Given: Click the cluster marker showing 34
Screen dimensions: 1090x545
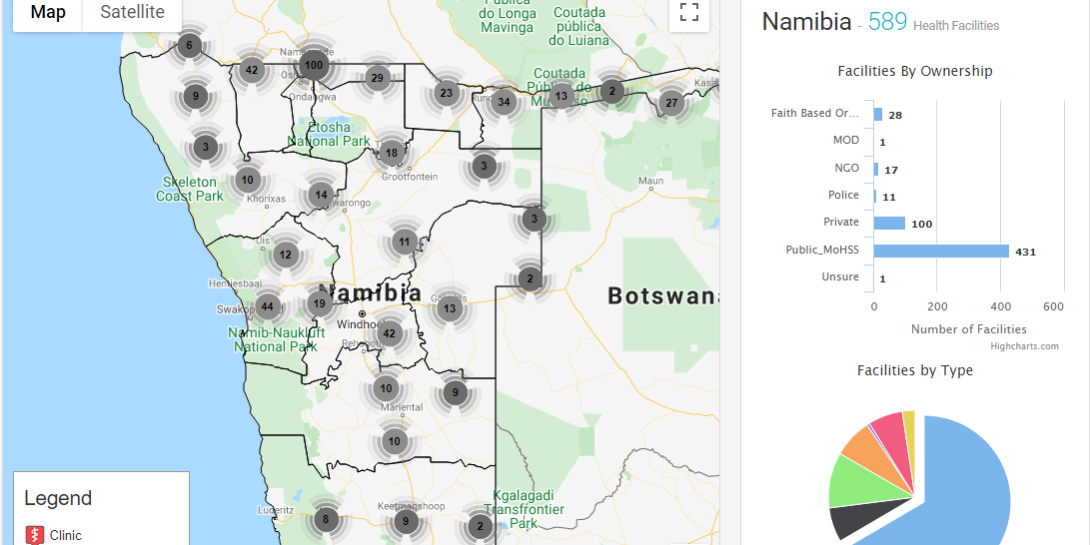Looking at the screenshot, I should tap(504, 102).
